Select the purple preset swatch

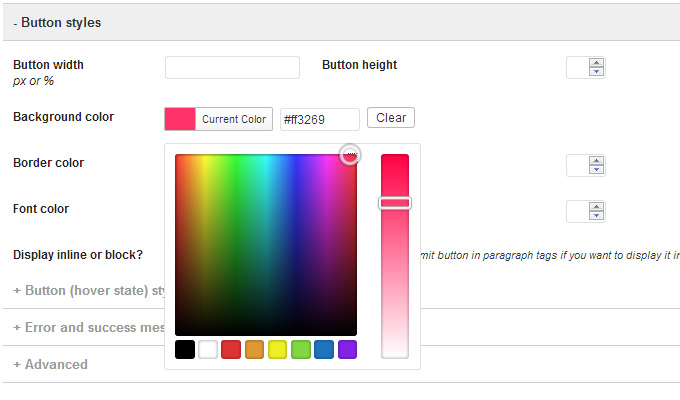pyautogui.click(x=347, y=349)
